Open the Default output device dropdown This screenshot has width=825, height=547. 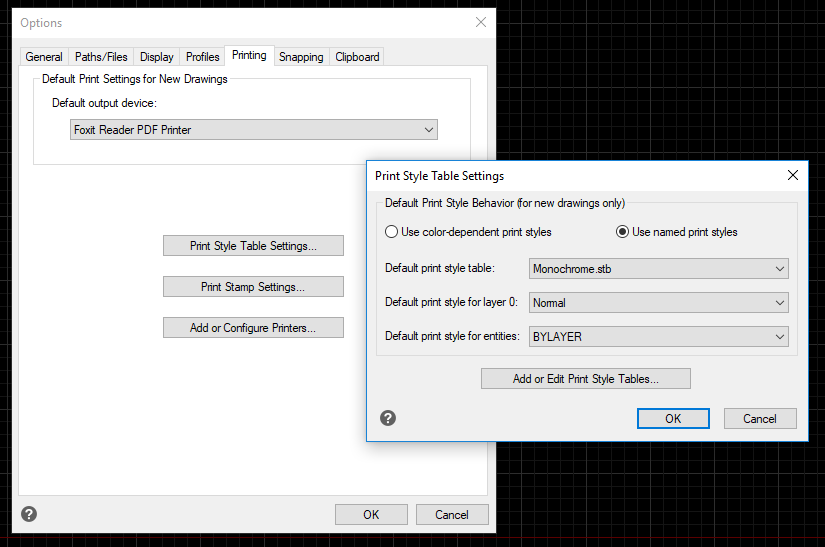[254, 130]
